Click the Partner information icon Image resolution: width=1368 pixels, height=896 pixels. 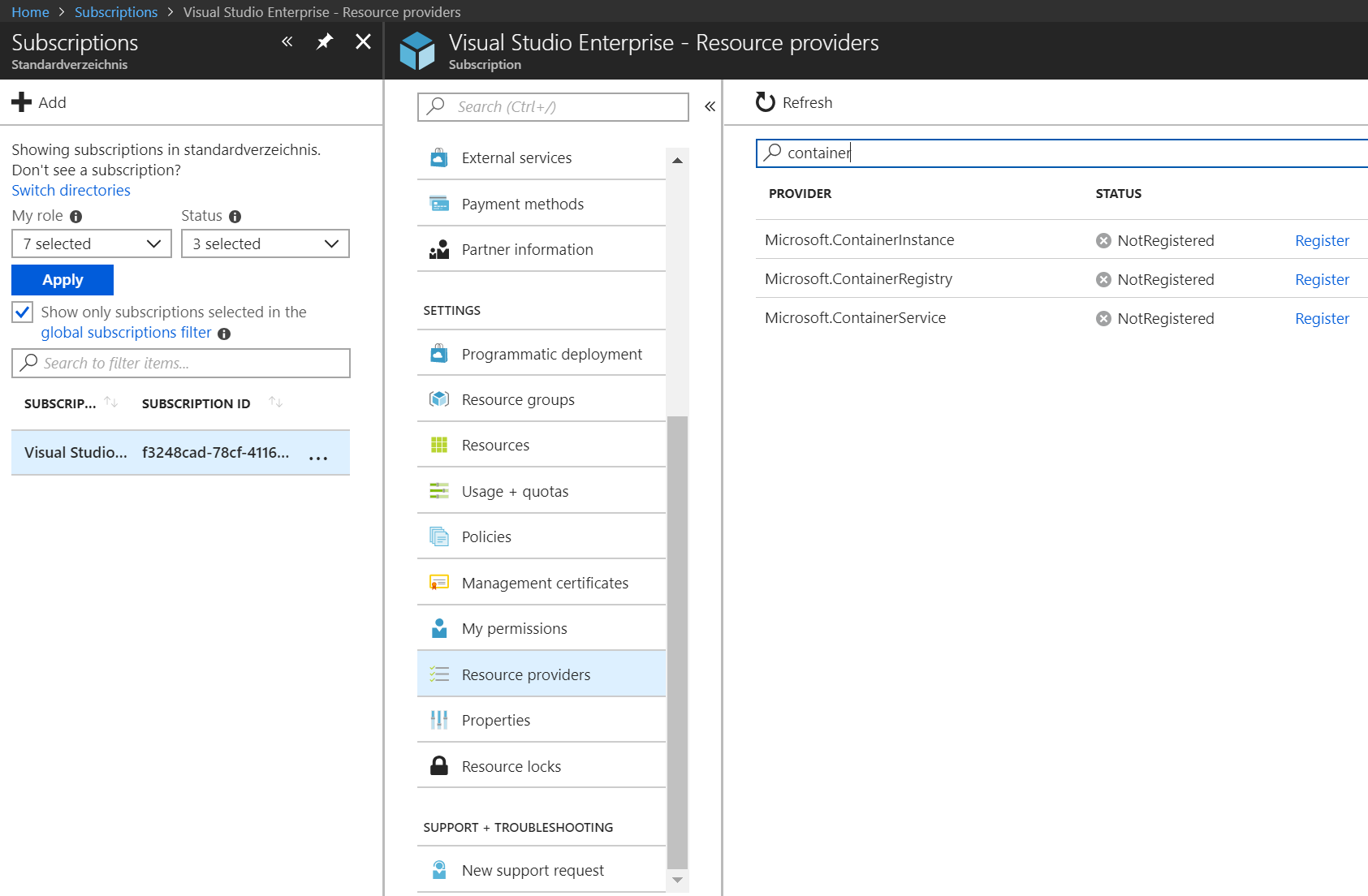[x=439, y=249]
